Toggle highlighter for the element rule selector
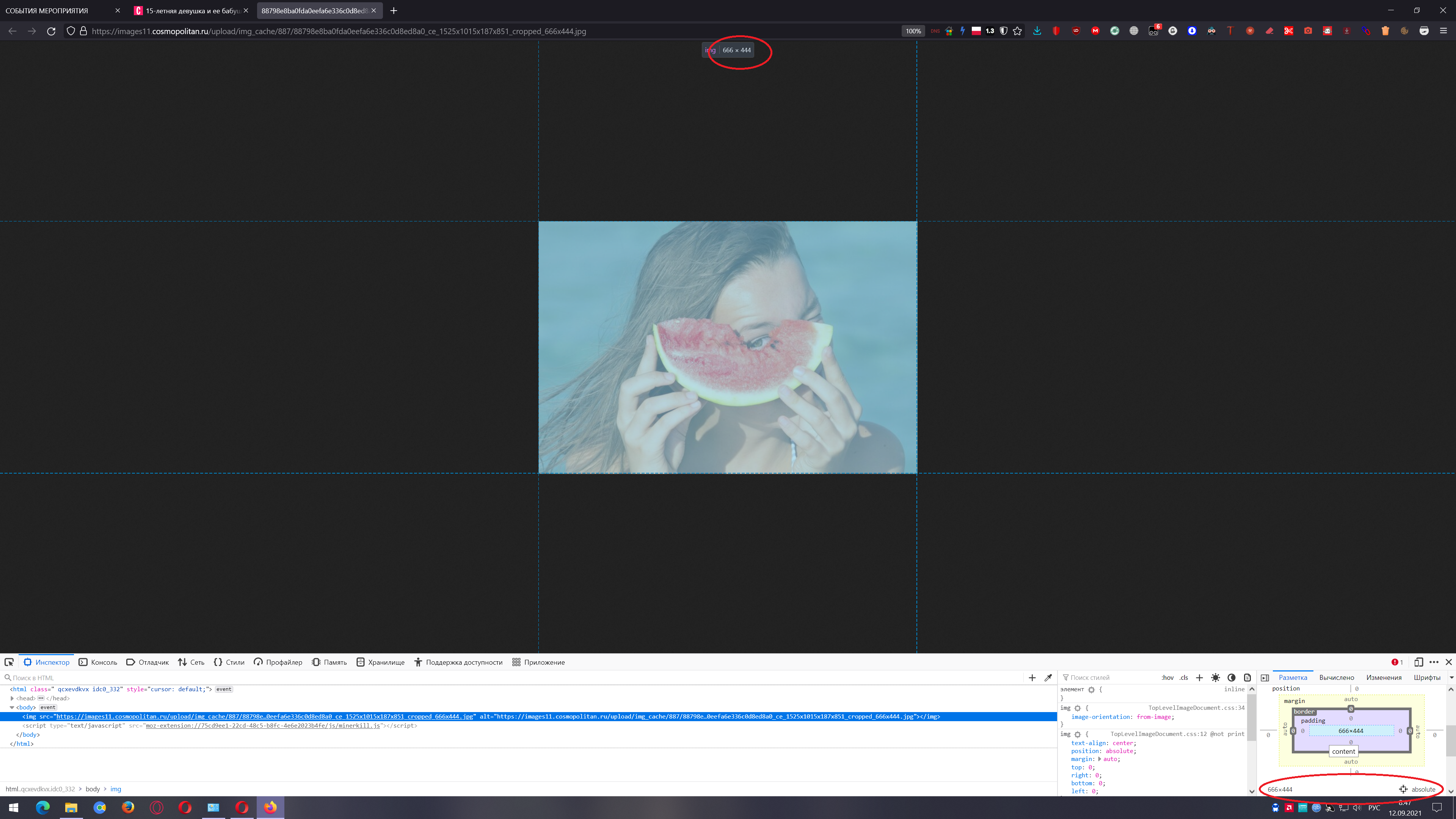The width and height of the screenshot is (1456, 819). pyautogui.click(x=1092, y=690)
